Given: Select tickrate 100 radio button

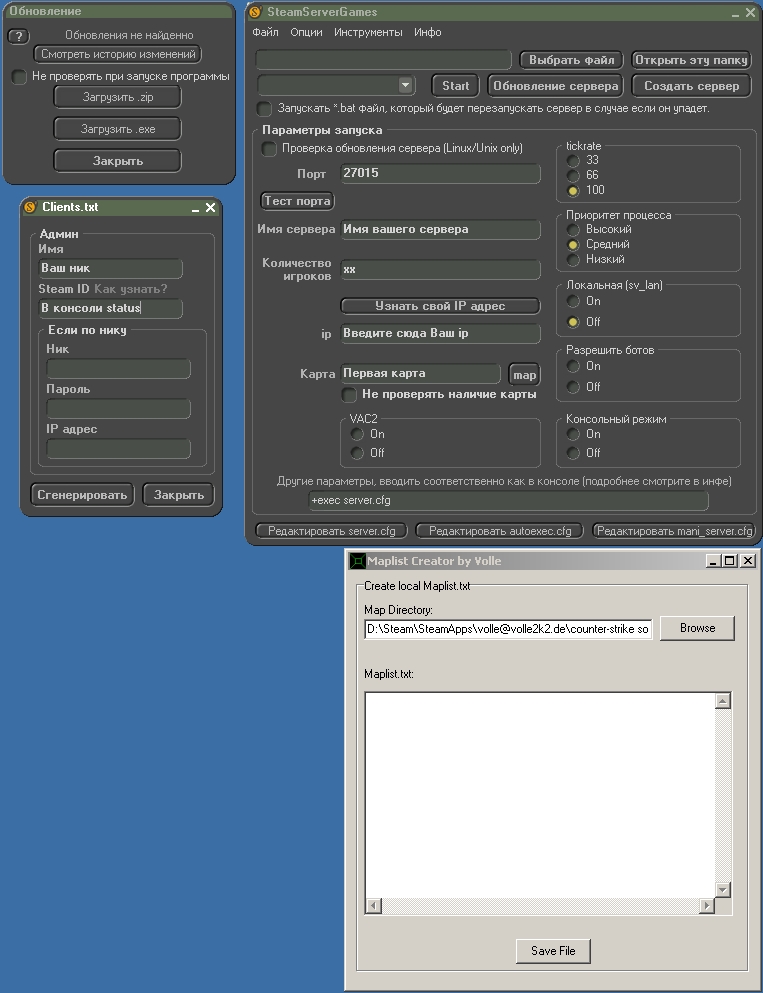Looking at the screenshot, I should tap(573, 190).
